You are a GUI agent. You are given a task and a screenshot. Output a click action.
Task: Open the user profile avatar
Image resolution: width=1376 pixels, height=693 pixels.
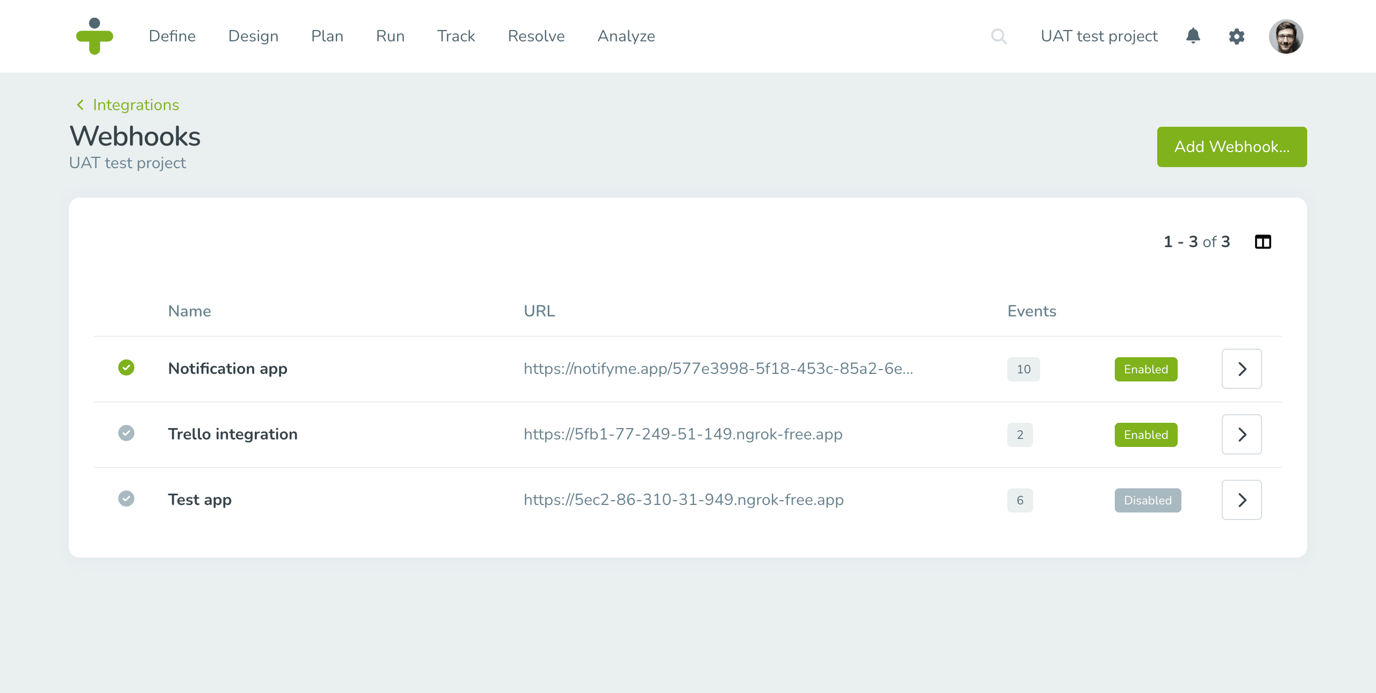click(1286, 36)
